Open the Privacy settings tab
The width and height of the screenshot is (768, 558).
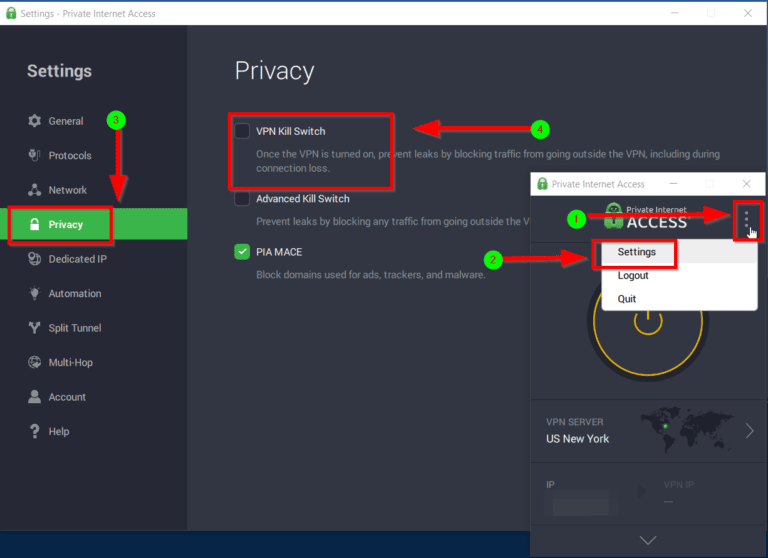coord(65,225)
